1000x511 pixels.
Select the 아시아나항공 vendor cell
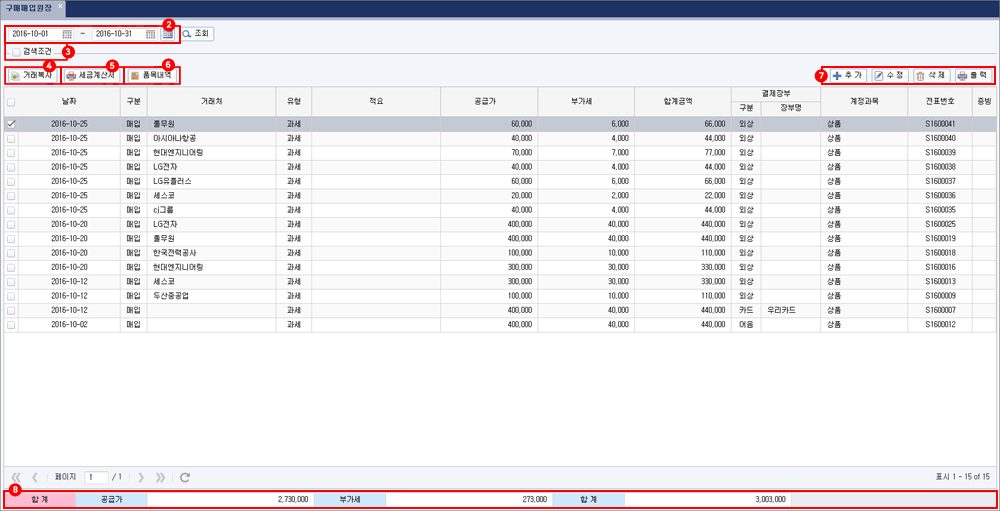click(x=212, y=138)
